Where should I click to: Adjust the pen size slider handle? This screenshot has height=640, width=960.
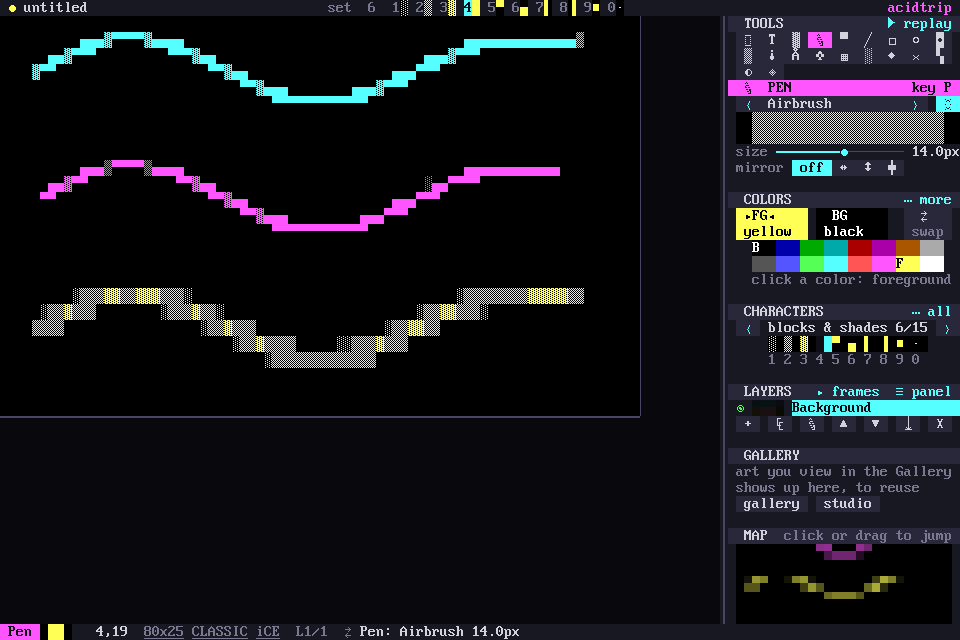pos(844,152)
